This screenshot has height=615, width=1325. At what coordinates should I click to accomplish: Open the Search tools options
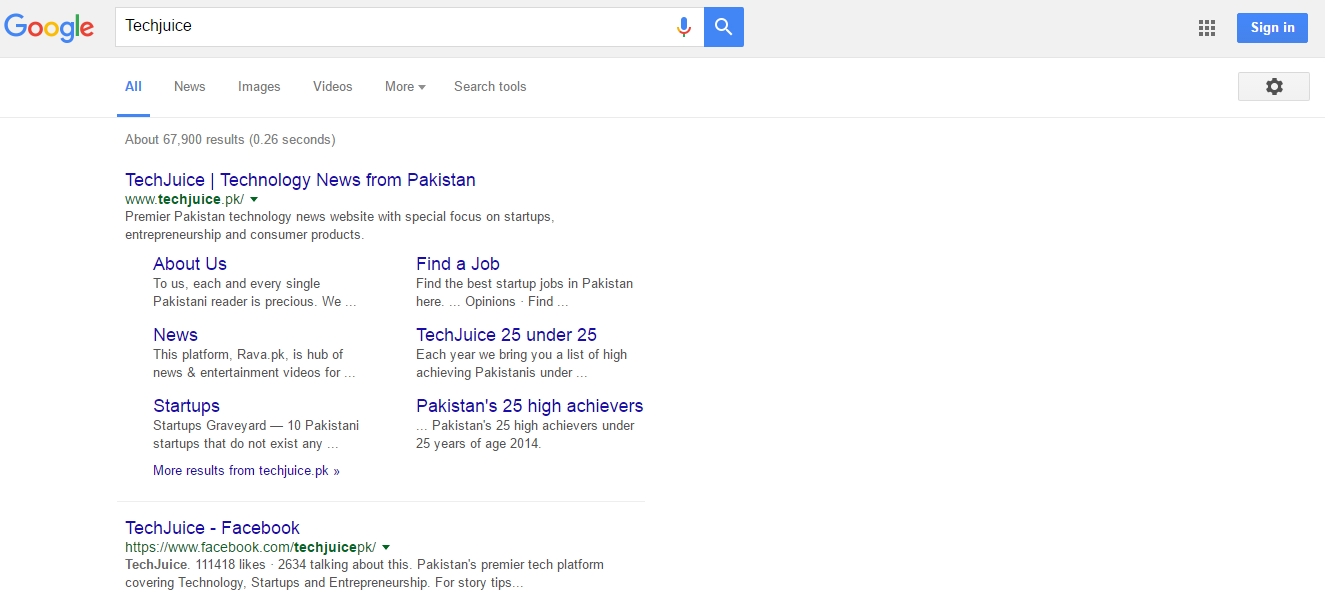(490, 86)
